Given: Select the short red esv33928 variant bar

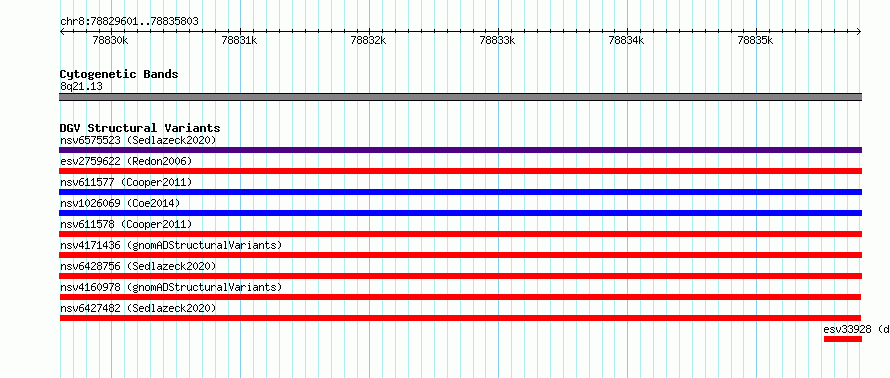Looking at the screenshot, I should 843,339.
